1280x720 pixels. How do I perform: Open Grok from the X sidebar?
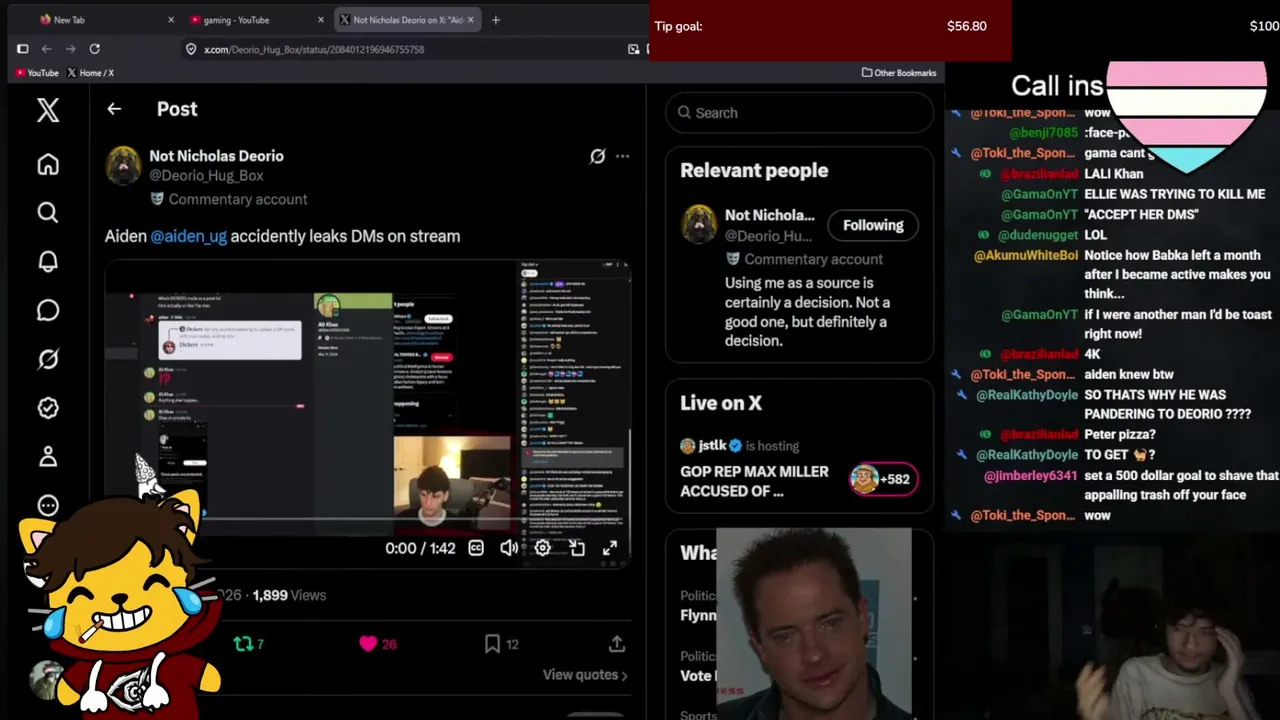click(x=48, y=359)
